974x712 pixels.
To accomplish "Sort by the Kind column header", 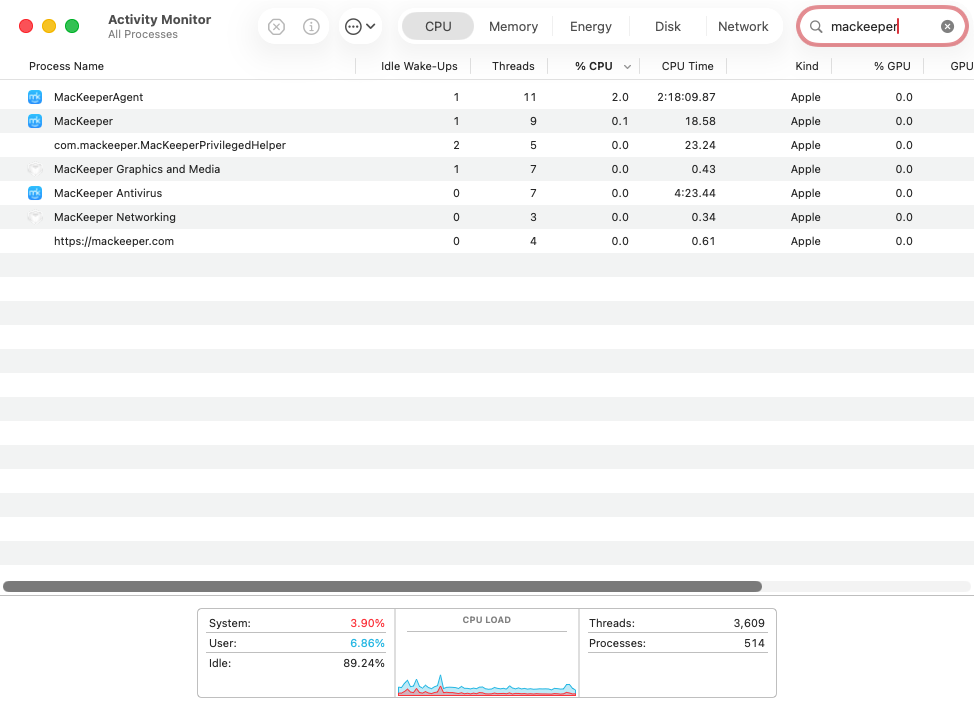I will point(807,66).
